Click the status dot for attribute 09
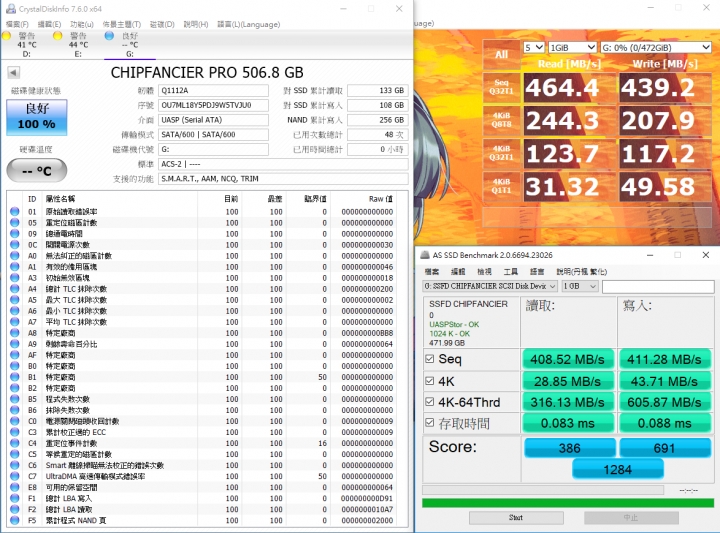The image size is (720, 533). (15, 234)
